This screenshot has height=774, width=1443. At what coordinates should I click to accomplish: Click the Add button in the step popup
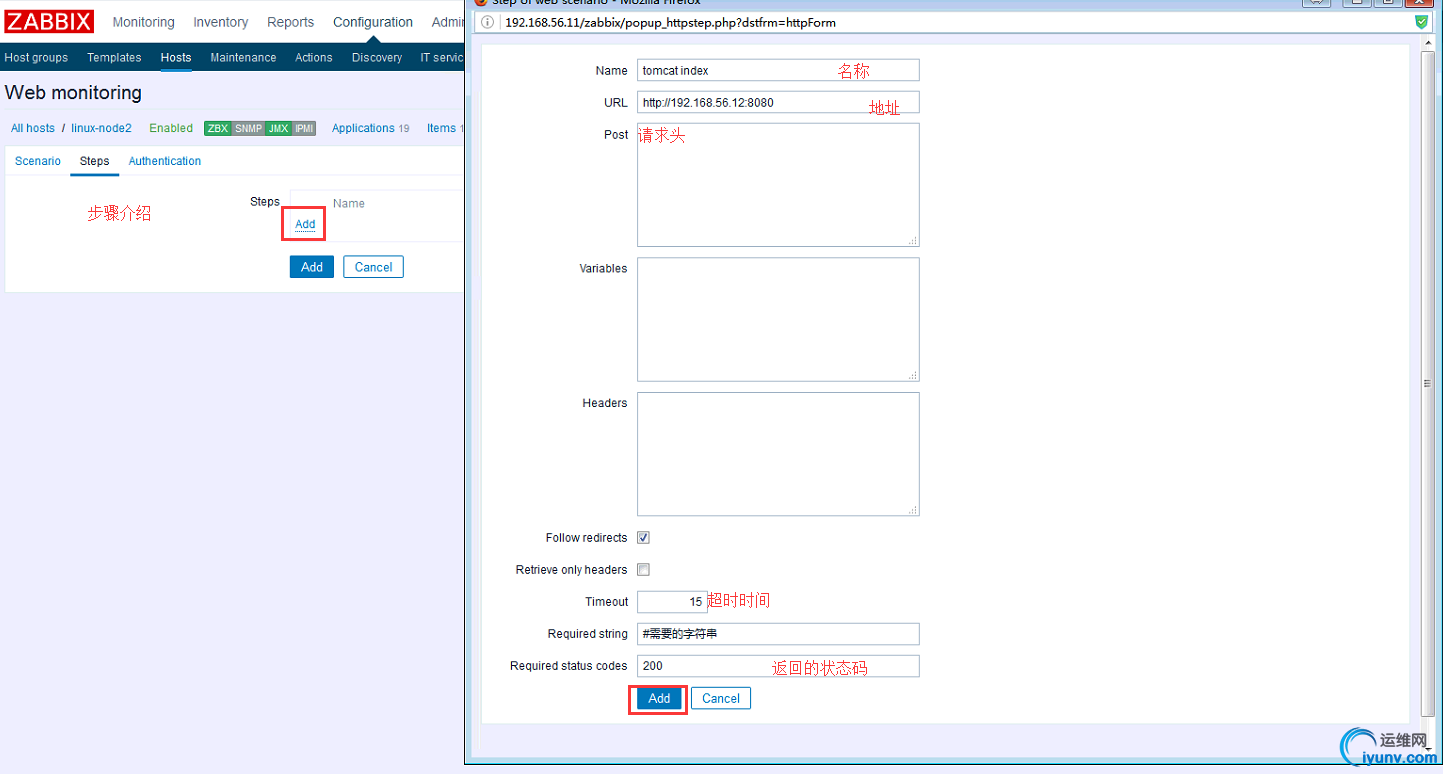tap(659, 699)
